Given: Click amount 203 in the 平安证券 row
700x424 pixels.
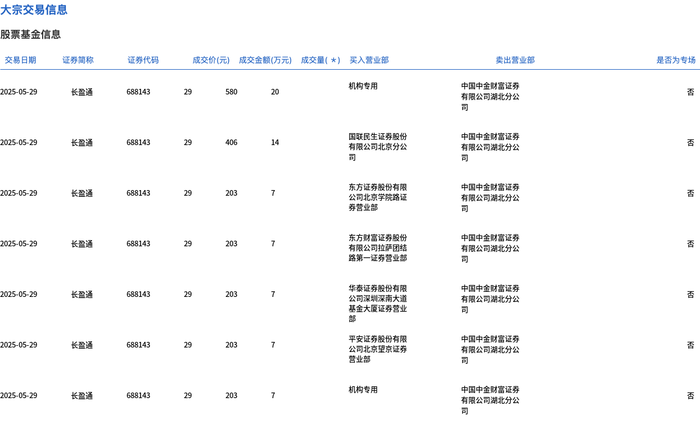Looking at the screenshot, I should point(231,345).
